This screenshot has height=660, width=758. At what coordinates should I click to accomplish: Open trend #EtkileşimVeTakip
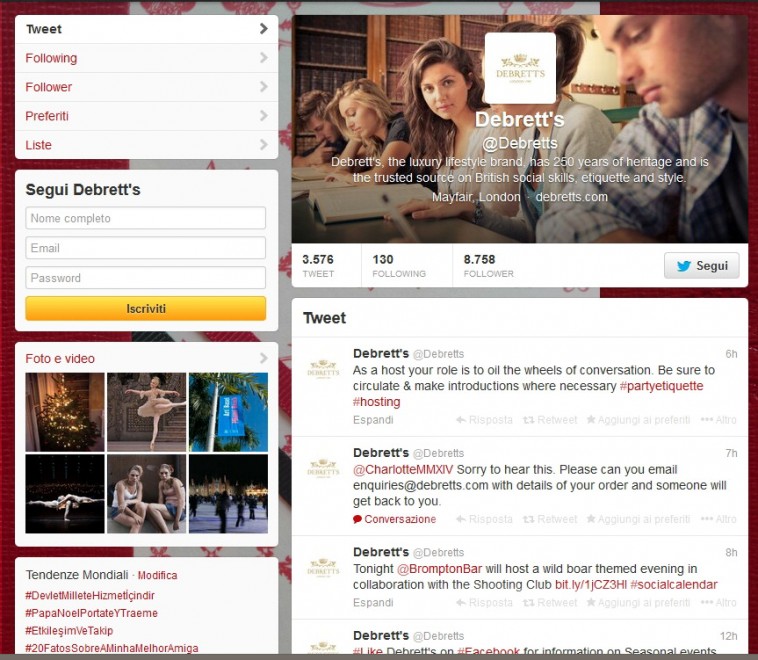click(69, 631)
